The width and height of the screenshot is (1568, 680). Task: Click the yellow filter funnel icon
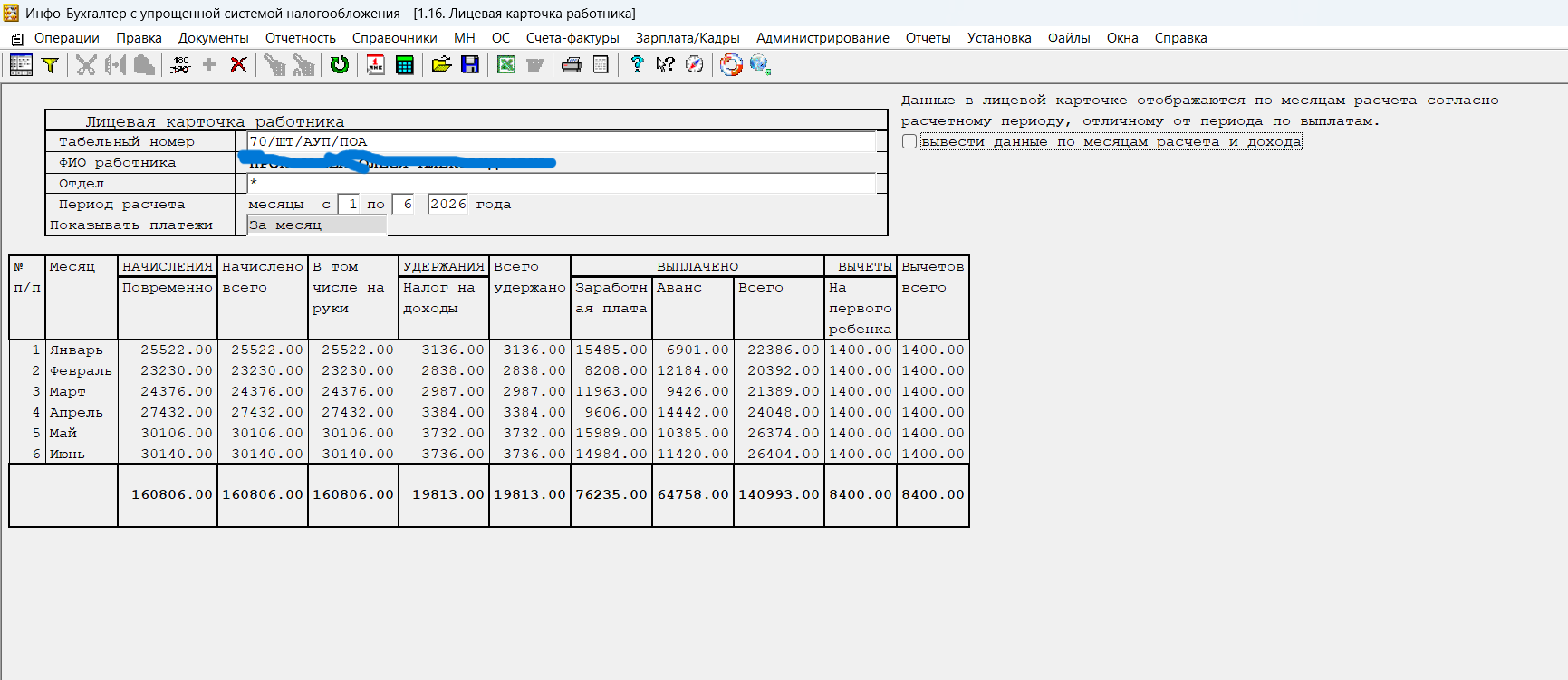[50, 64]
